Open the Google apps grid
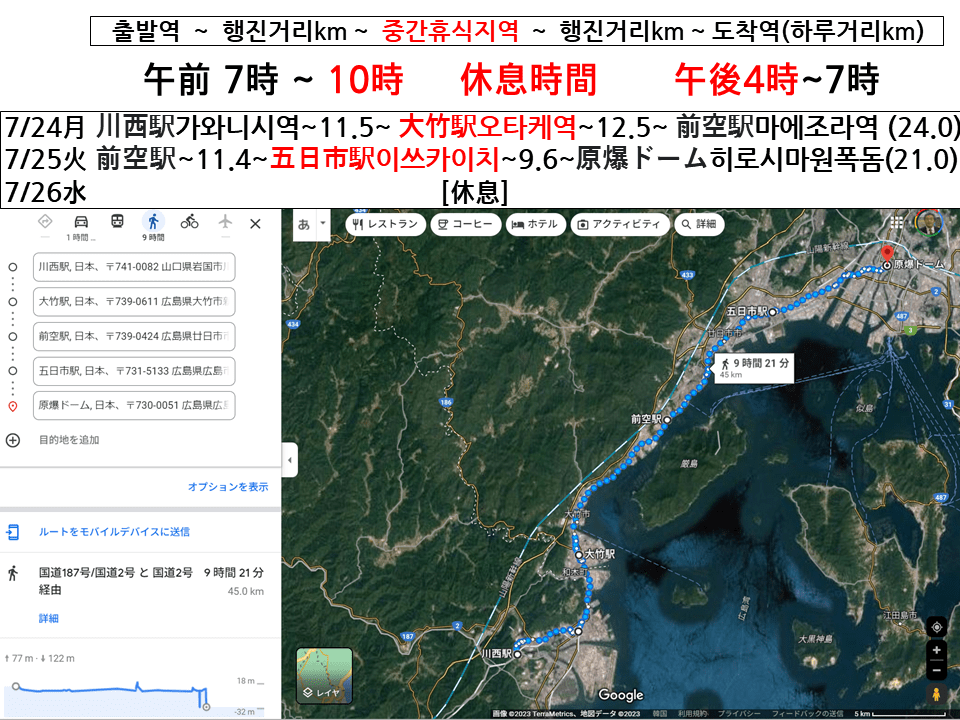This screenshot has height=720, width=960. coord(895,223)
